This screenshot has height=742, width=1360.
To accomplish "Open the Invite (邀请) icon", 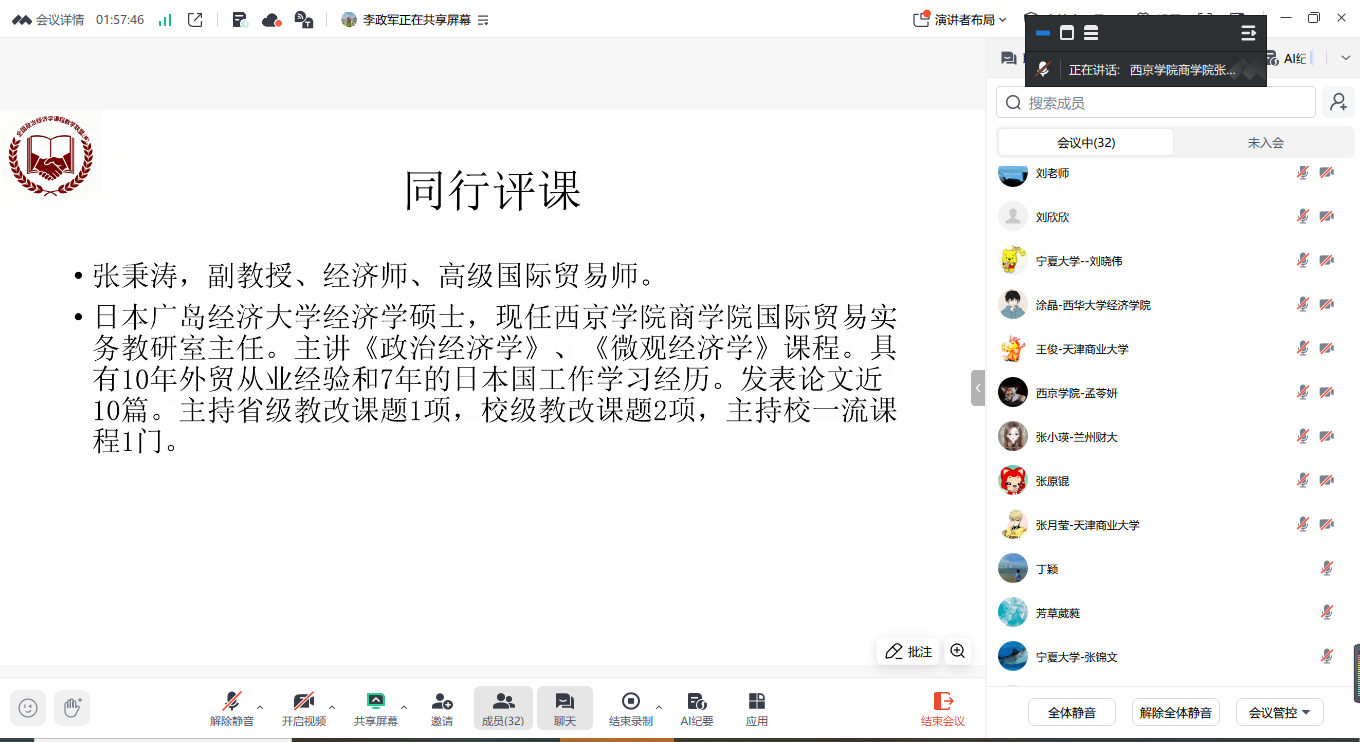I will 442,708.
